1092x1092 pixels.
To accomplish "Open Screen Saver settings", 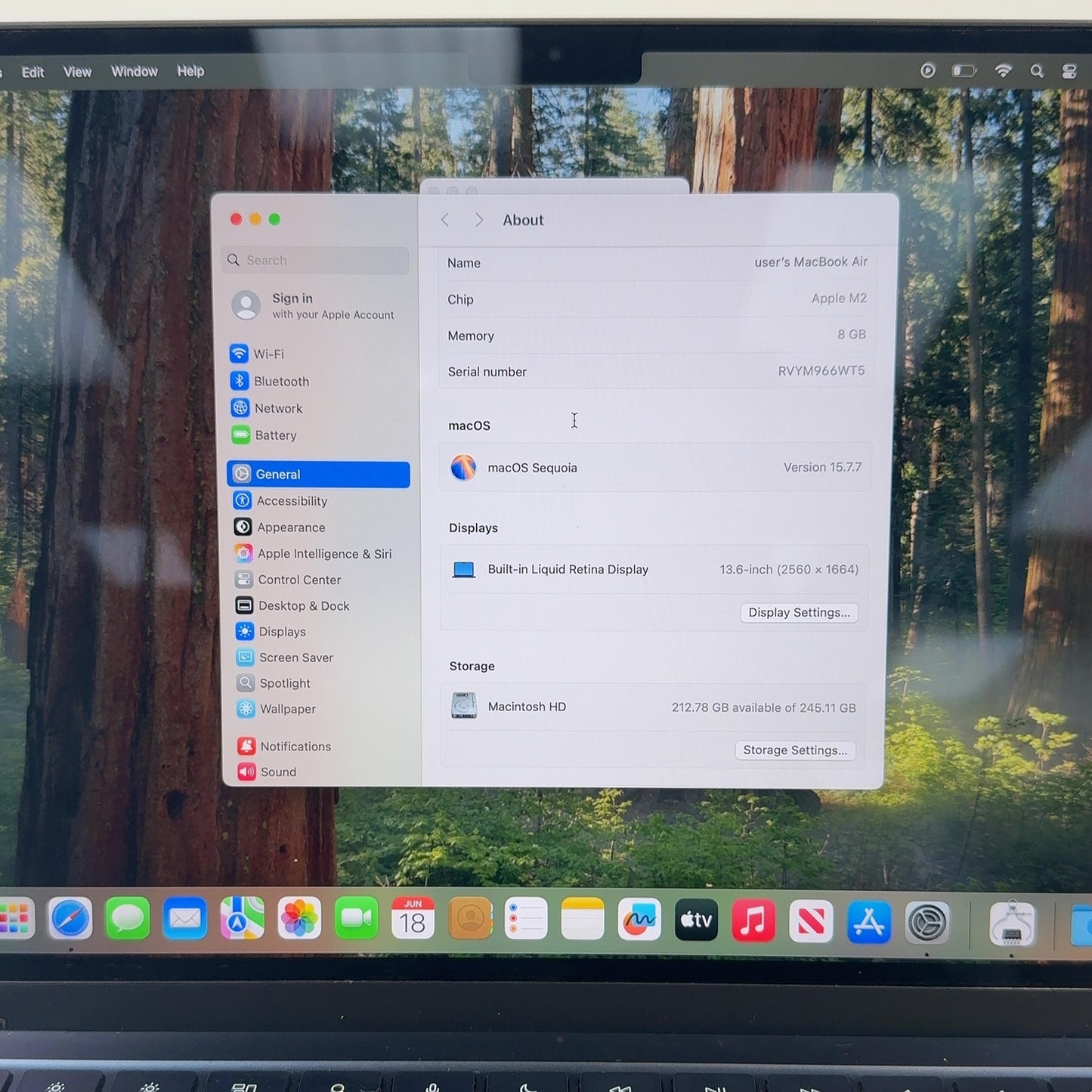I will [x=284, y=657].
